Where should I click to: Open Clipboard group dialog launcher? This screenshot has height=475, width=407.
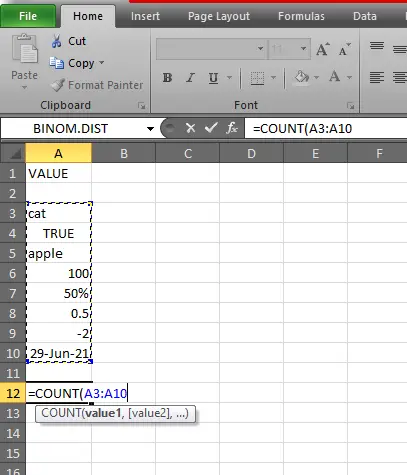tap(142, 106)
